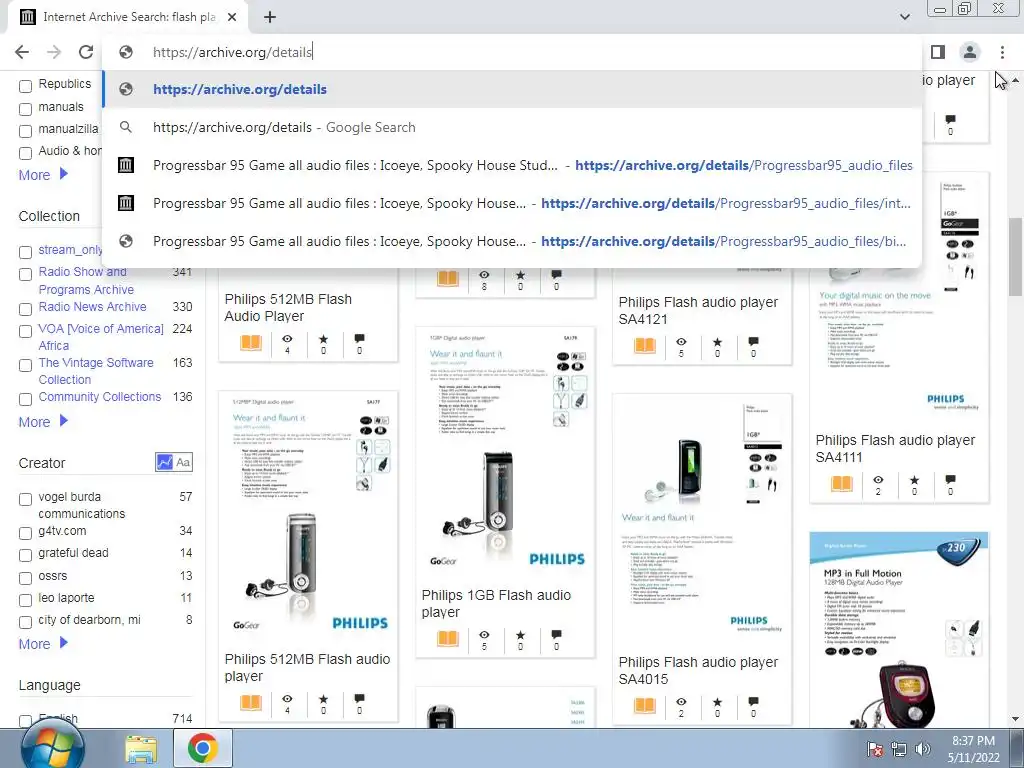Click book icon under Philips Flash audio player SA4015
The width and height of the screenshot is (1024, 768).
click(645, 705)
